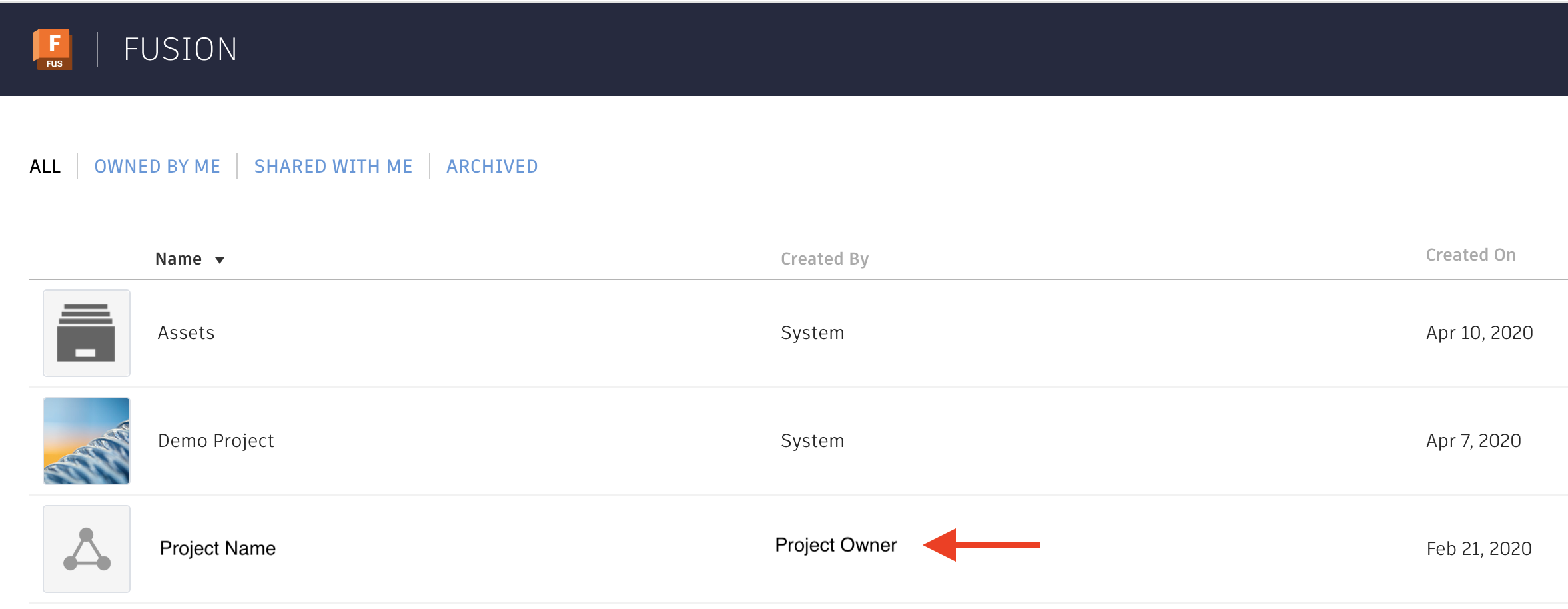Toggle sort order using the Name column arrow
Viewport: 1568px width, 609px height.
click(220, 259)
